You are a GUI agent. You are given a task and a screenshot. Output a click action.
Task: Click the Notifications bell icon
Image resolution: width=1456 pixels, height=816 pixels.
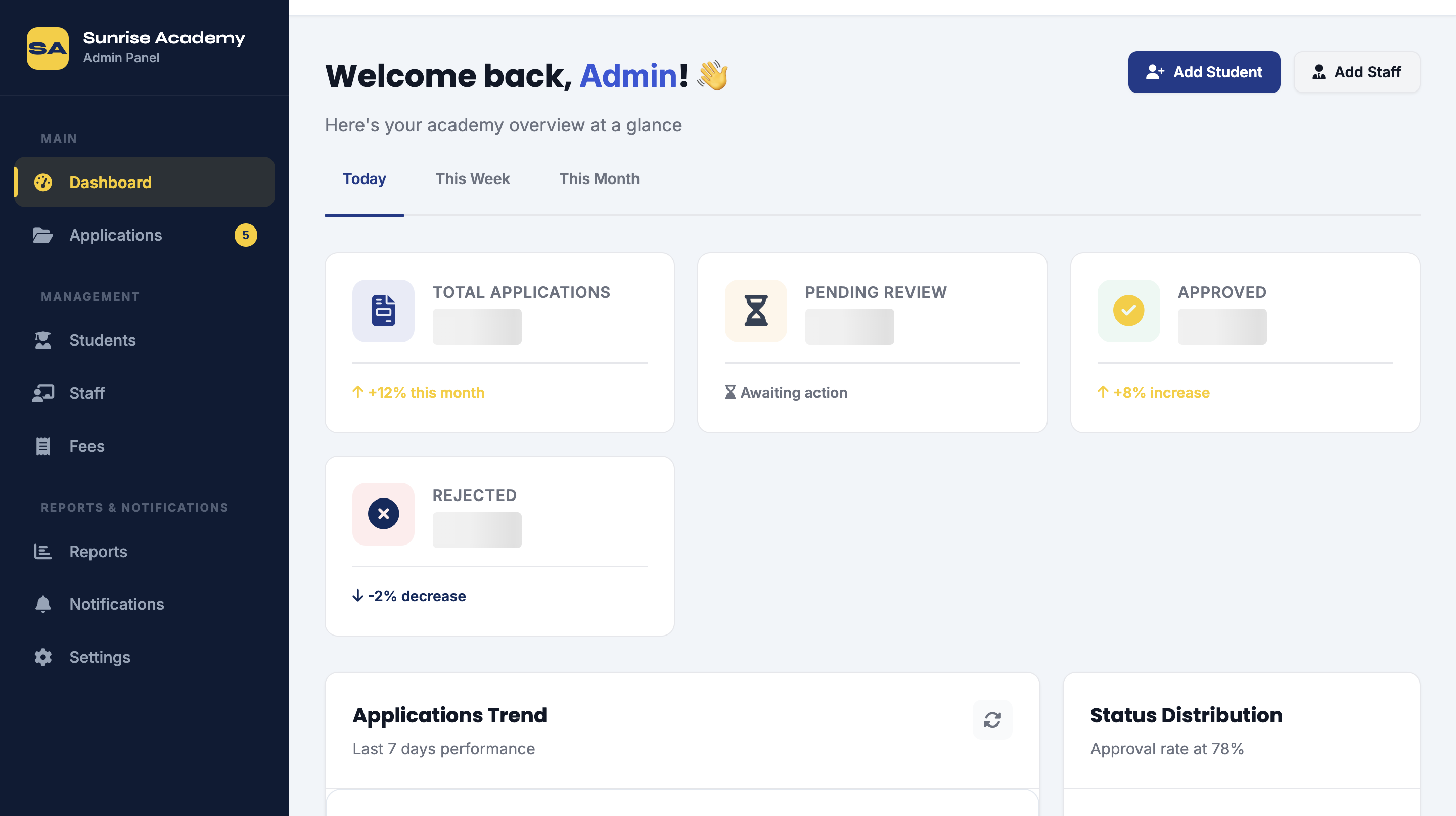[43, 604]
